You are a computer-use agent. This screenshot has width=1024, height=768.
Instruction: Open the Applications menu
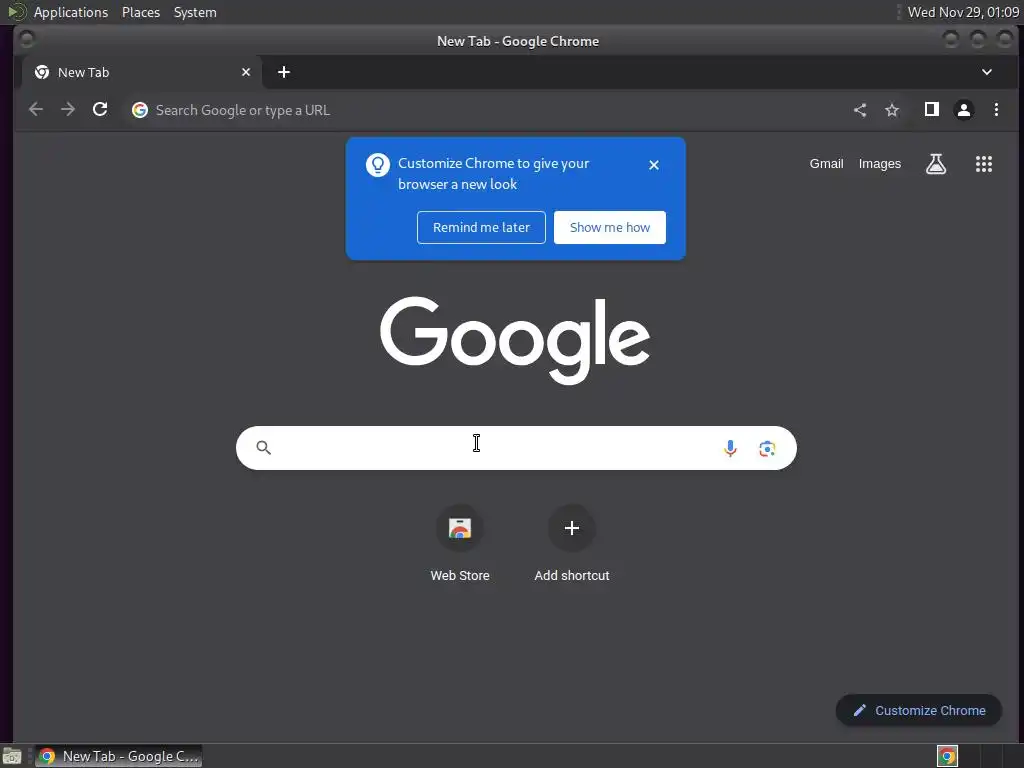pos(71,12)
